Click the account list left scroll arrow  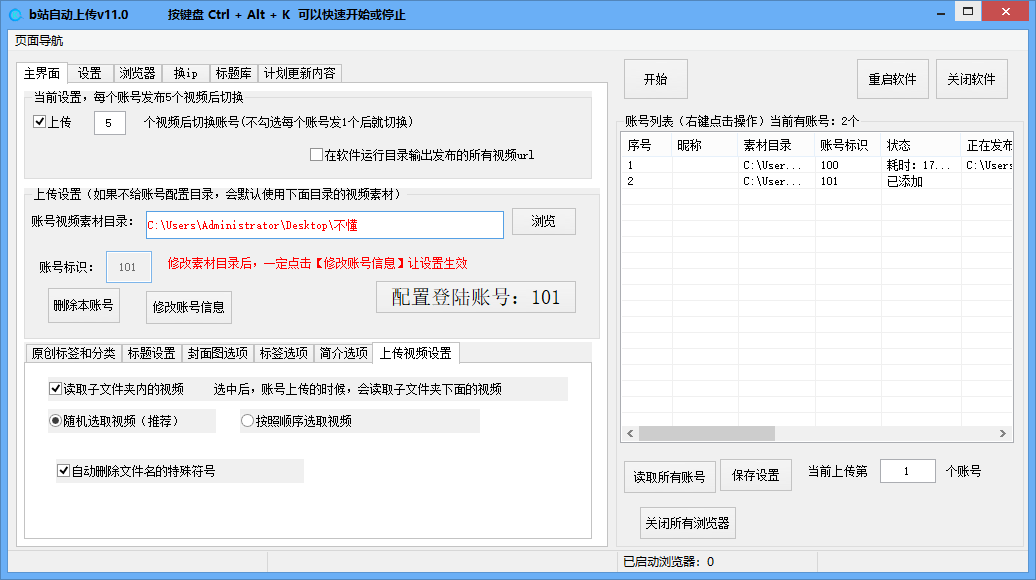630,433
